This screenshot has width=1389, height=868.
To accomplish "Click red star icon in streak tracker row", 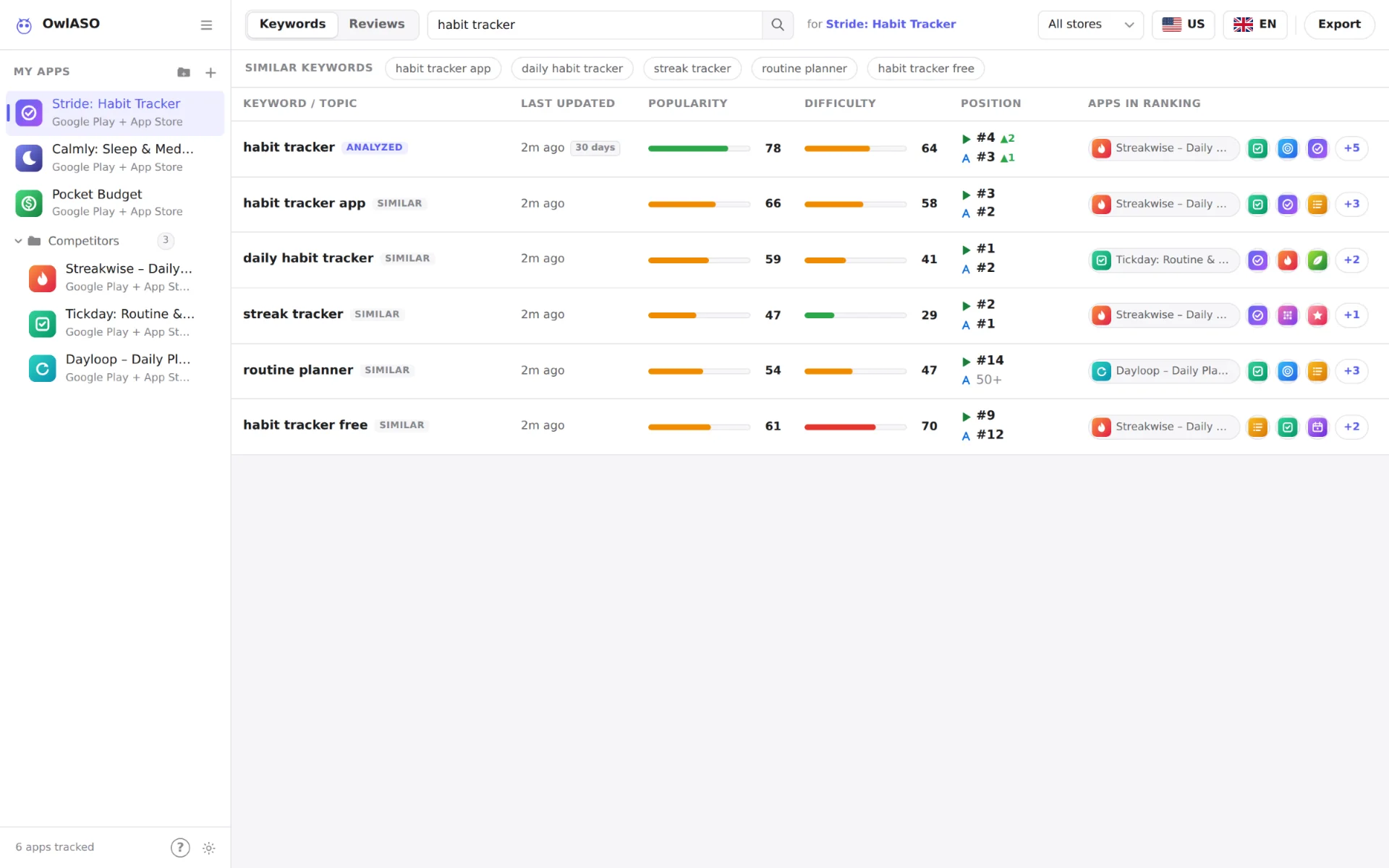I will point(1317,315).
